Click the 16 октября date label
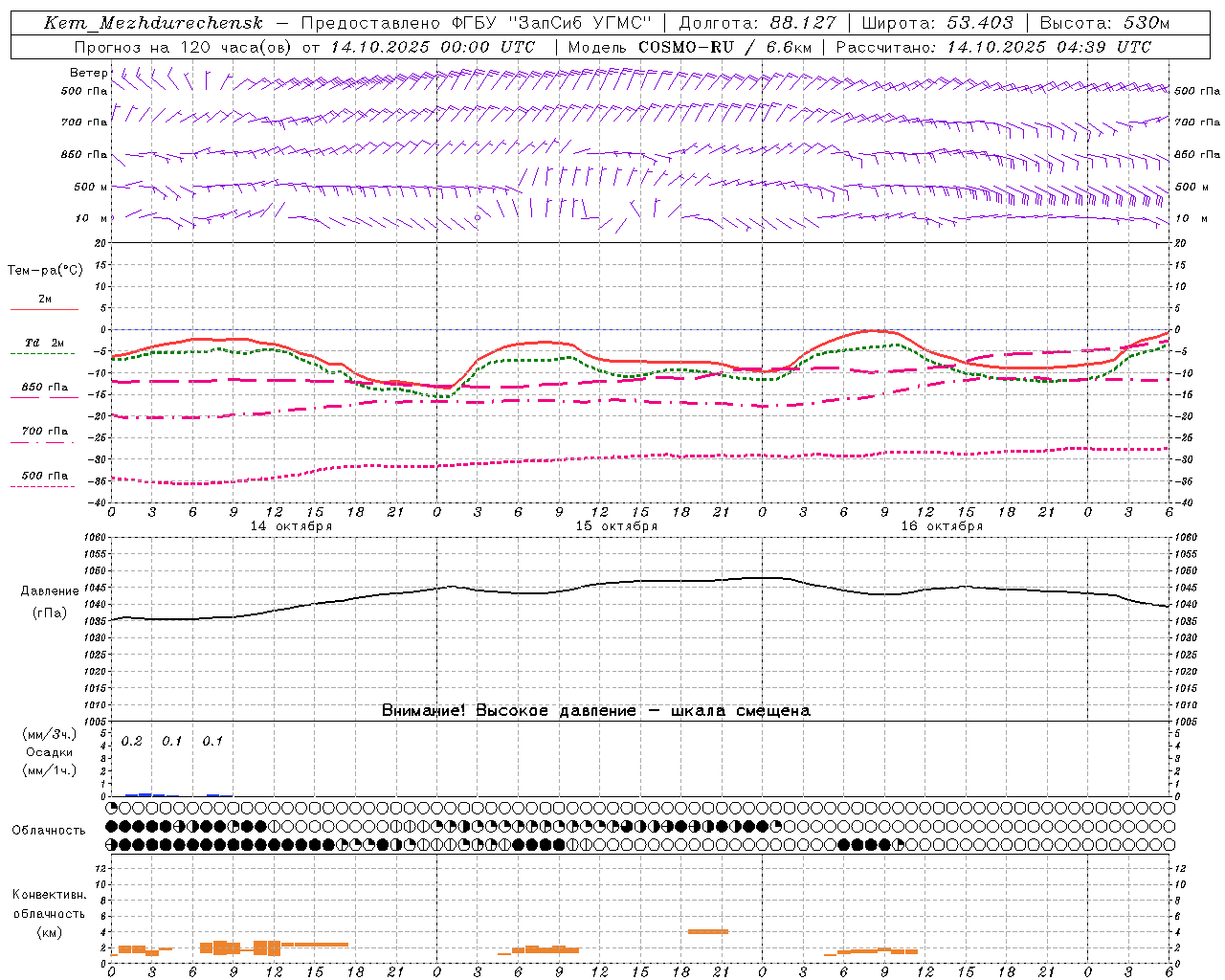This screenshot has width=1225, height=980. click(x=942, y=526)
